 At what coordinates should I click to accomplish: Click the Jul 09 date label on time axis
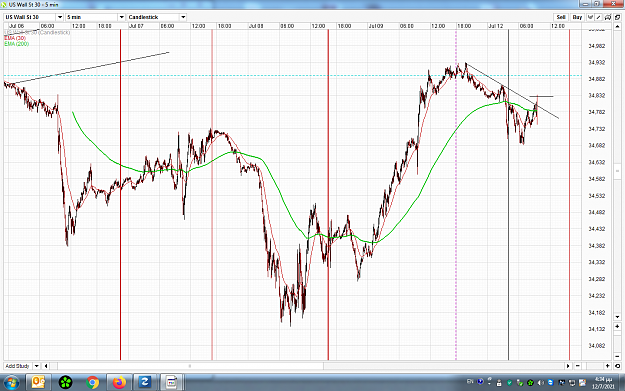click(x=376, y=26)
